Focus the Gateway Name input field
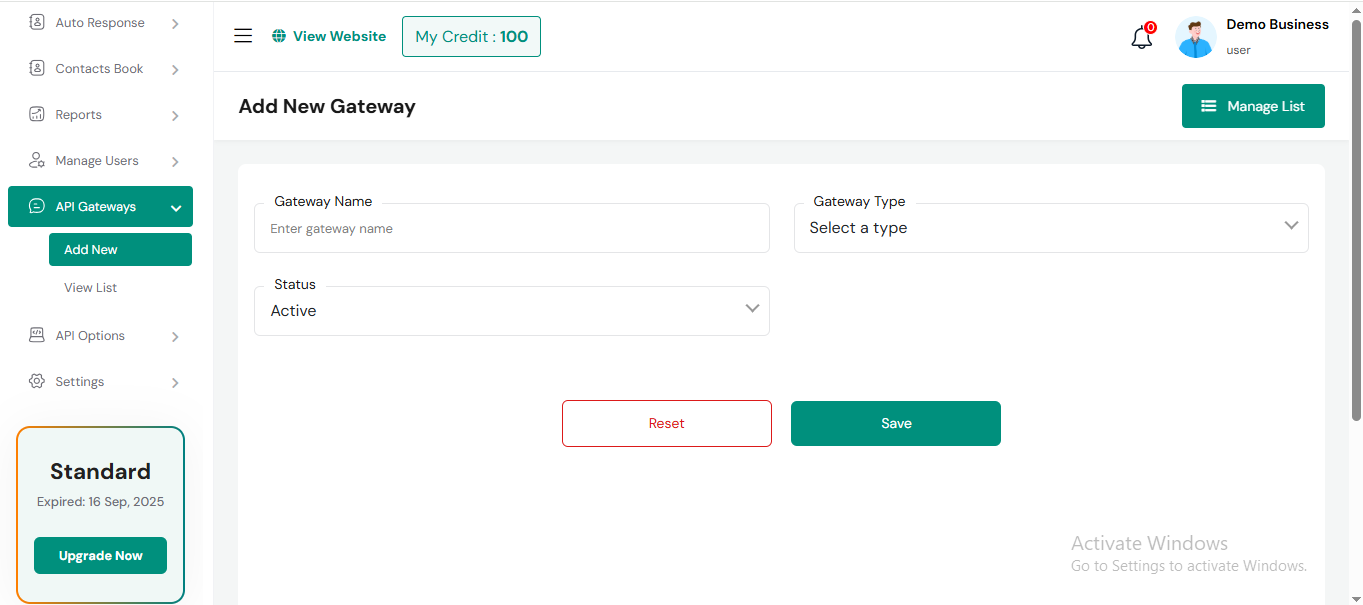Screen dimensions: 1363x605 [511, 229]
